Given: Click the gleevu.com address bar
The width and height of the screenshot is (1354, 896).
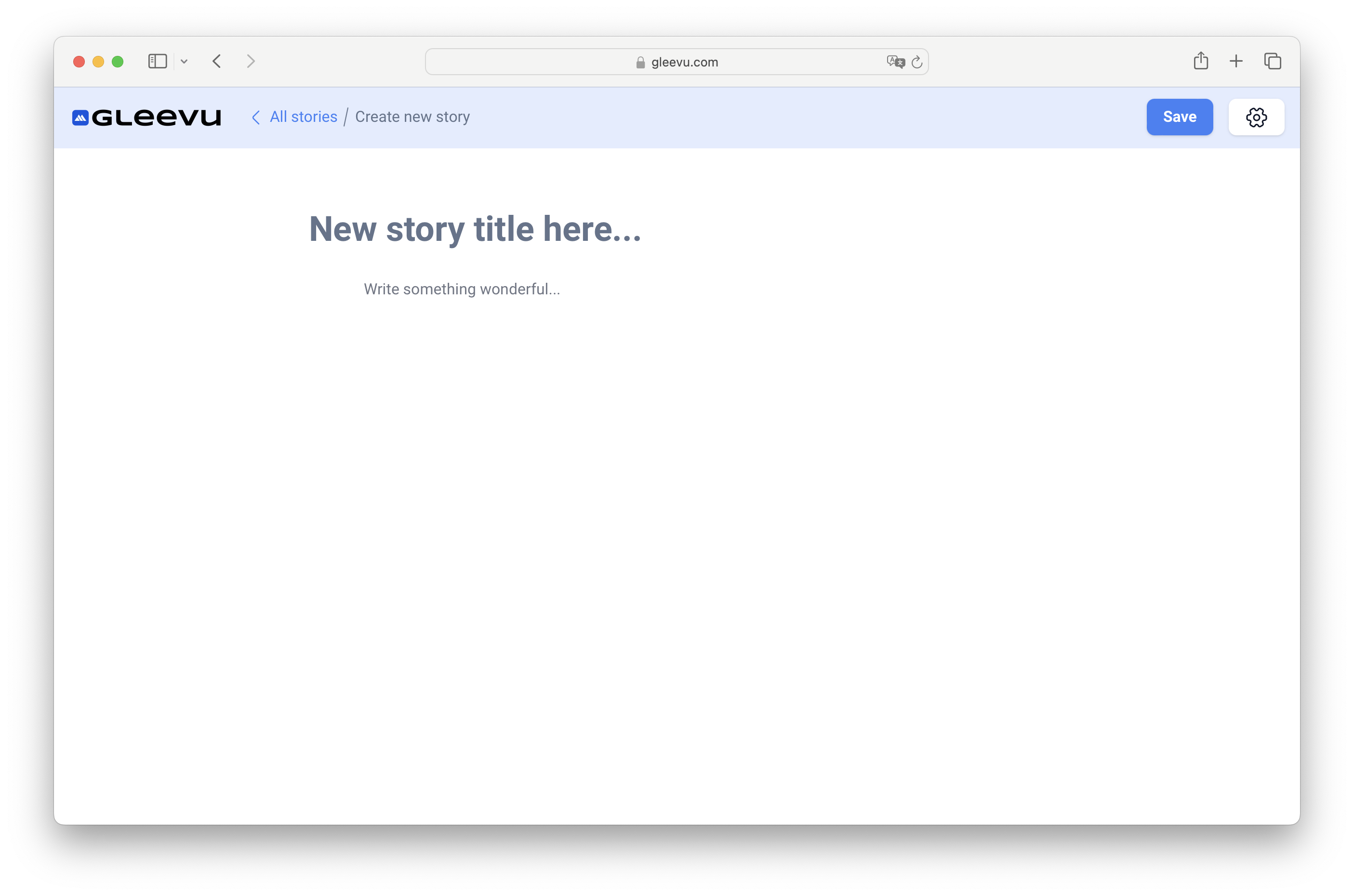Looking at the screenshot, I should (684, 62).
